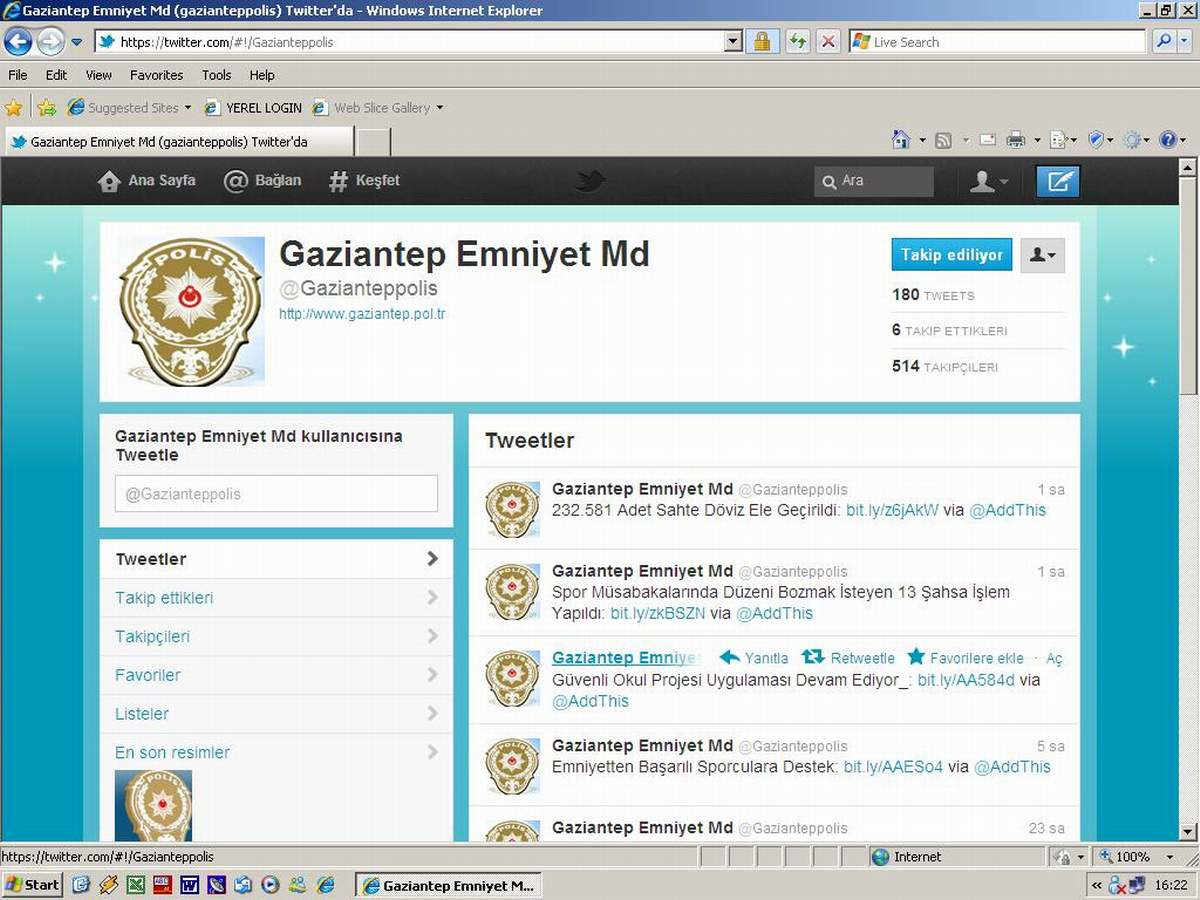Expand Suggested Sites dropdown
This screenshot has width=1200, height=900.
click(x=187, y=108)
